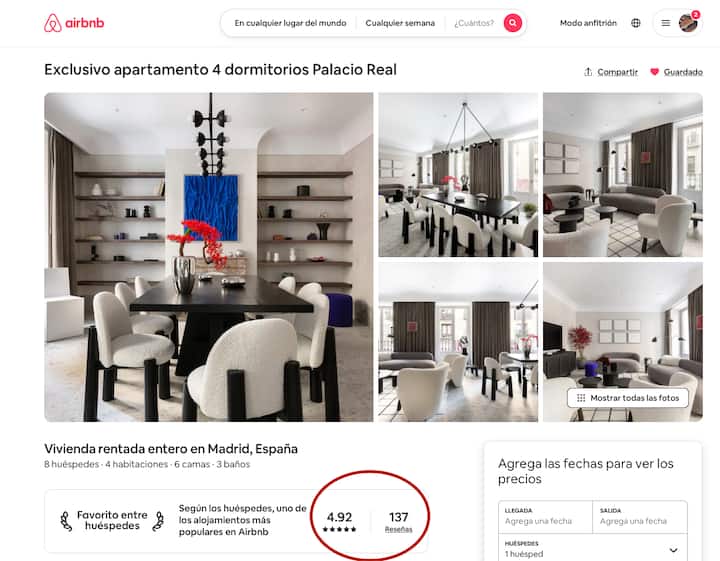Click the red search magnifier button
The image size is (720, 561).
coord(512,22)
